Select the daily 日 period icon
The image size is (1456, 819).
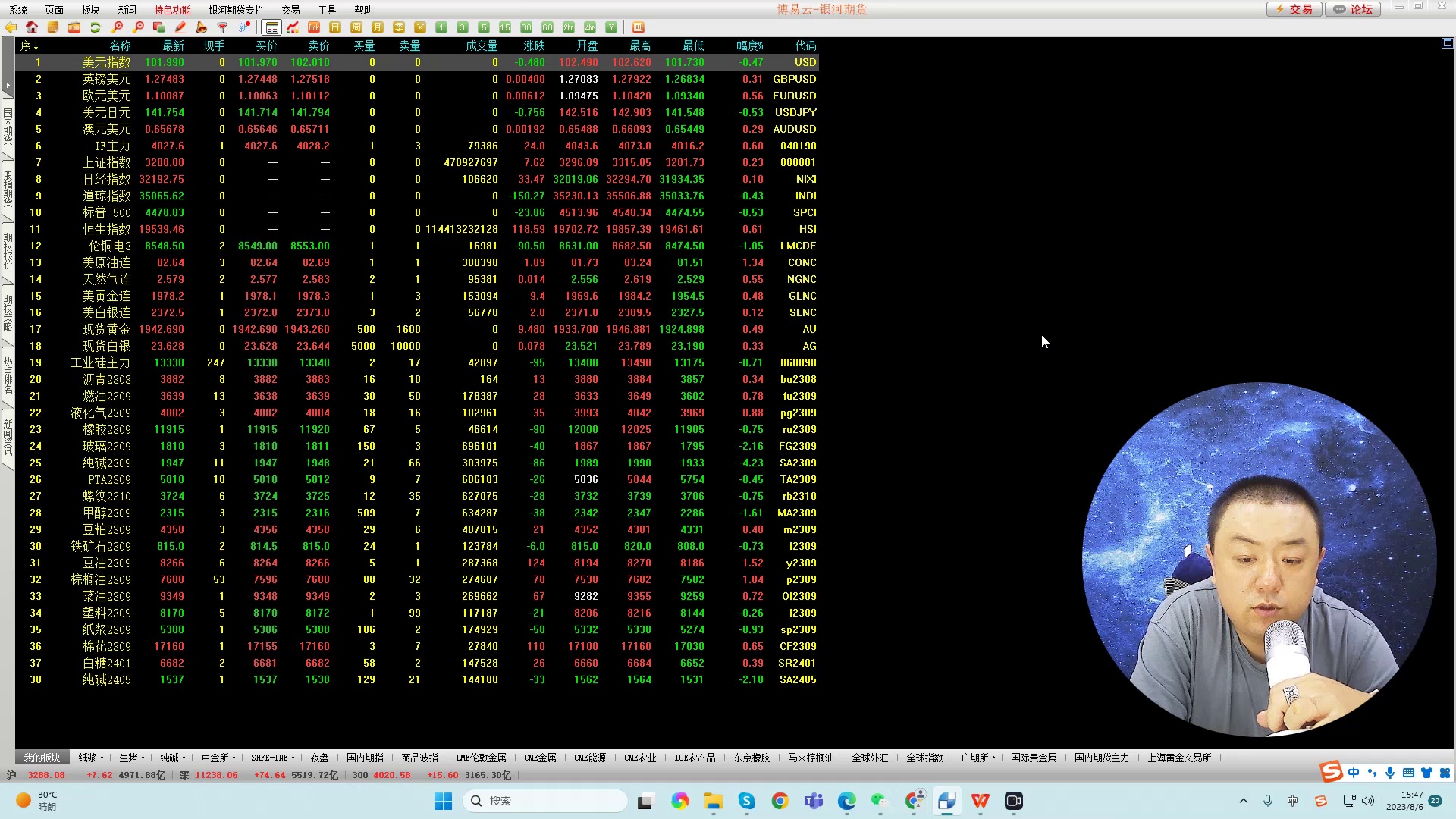pos(335,27)
